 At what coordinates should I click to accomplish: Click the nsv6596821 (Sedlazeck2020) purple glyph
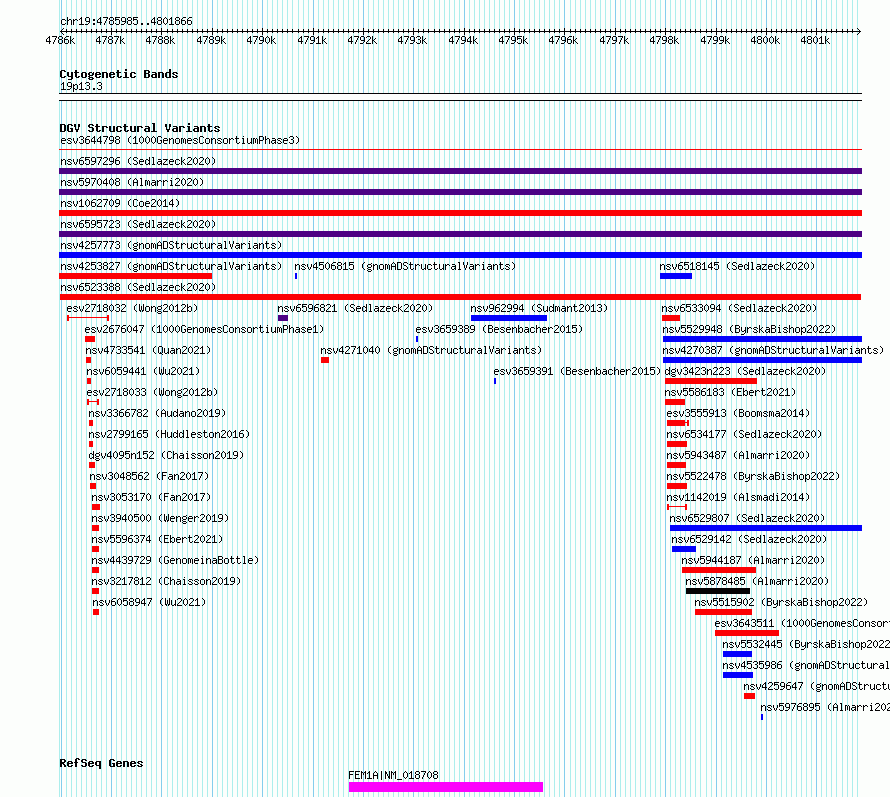click(x=283, y=318)
